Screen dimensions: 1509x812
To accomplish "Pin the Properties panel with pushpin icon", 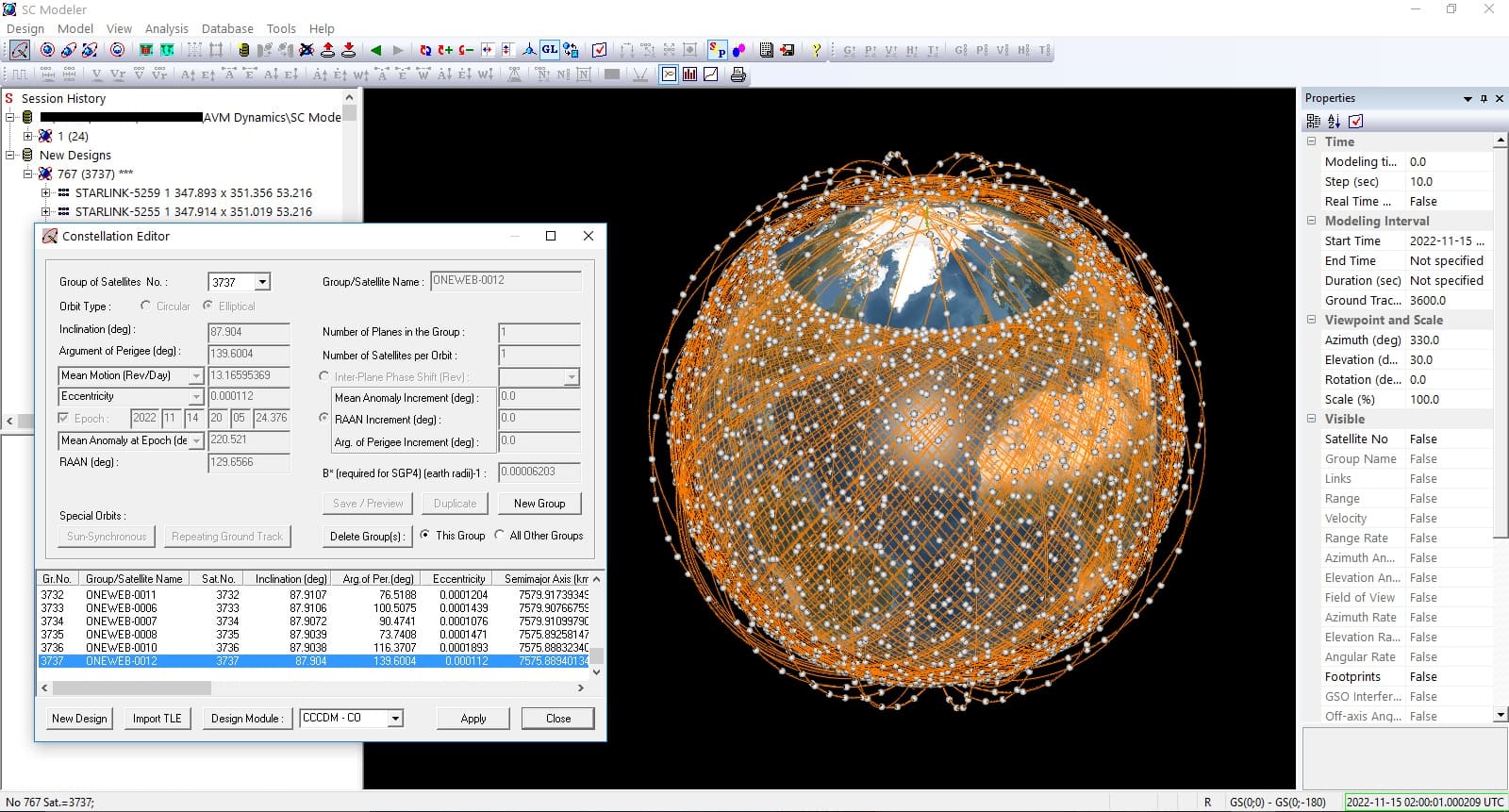I will pyautogui.click(x=1484, y=98).
